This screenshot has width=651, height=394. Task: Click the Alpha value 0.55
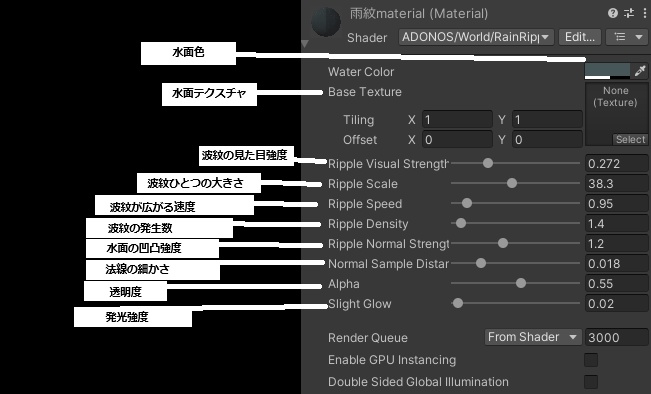617,284
